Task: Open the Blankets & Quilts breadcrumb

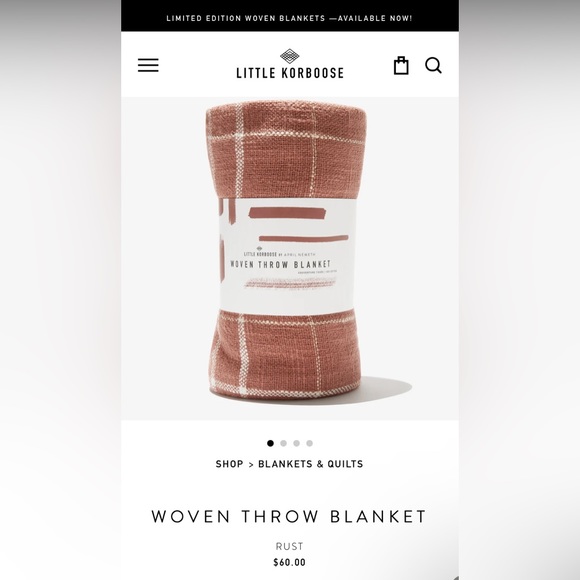Action: pyautogui.click(x=311, y=464)
